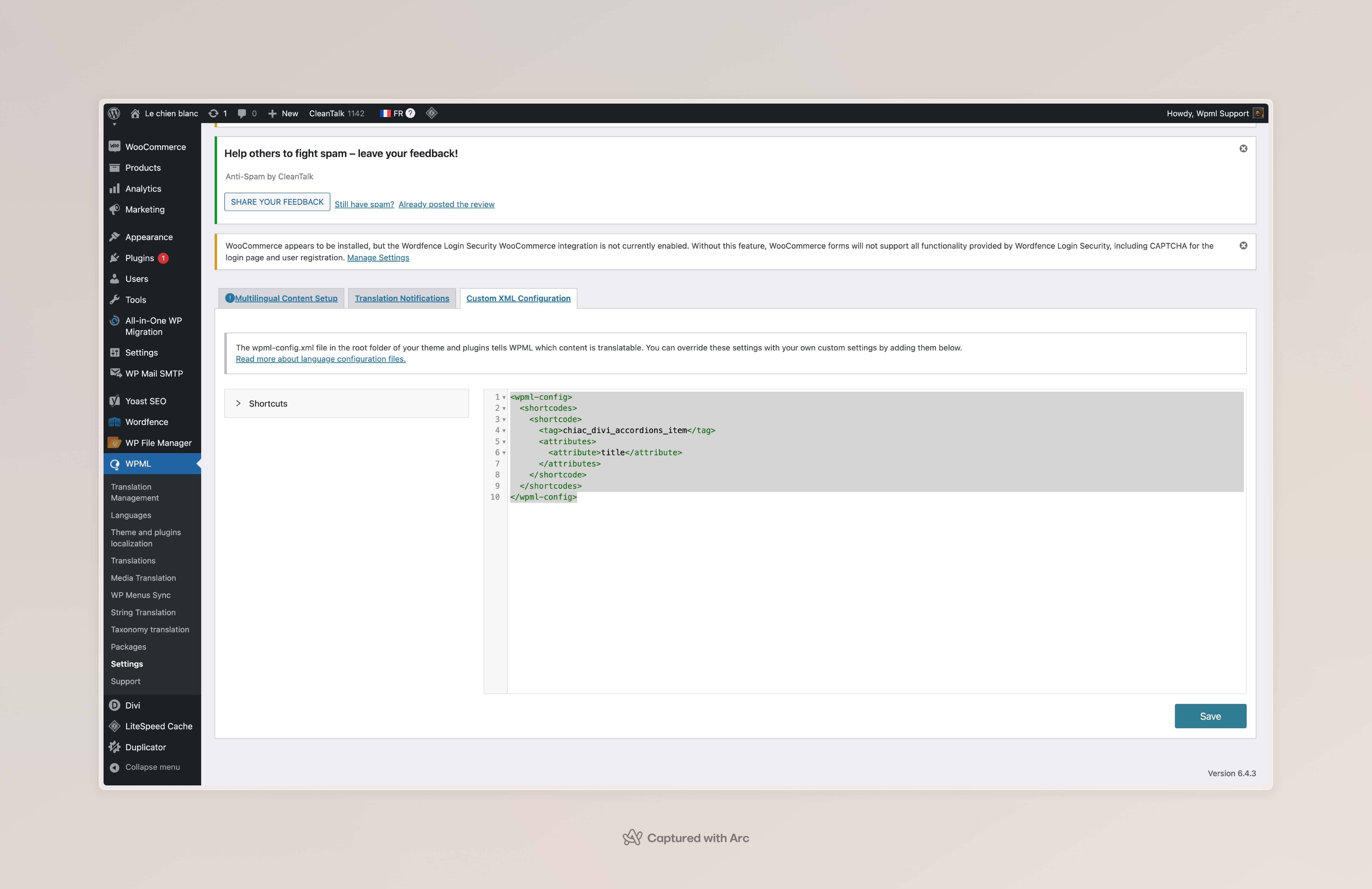Viewport: 1372px width, 889px height.
Task: Click the All-in-One WP Migration icon
Action: (115, 320)
